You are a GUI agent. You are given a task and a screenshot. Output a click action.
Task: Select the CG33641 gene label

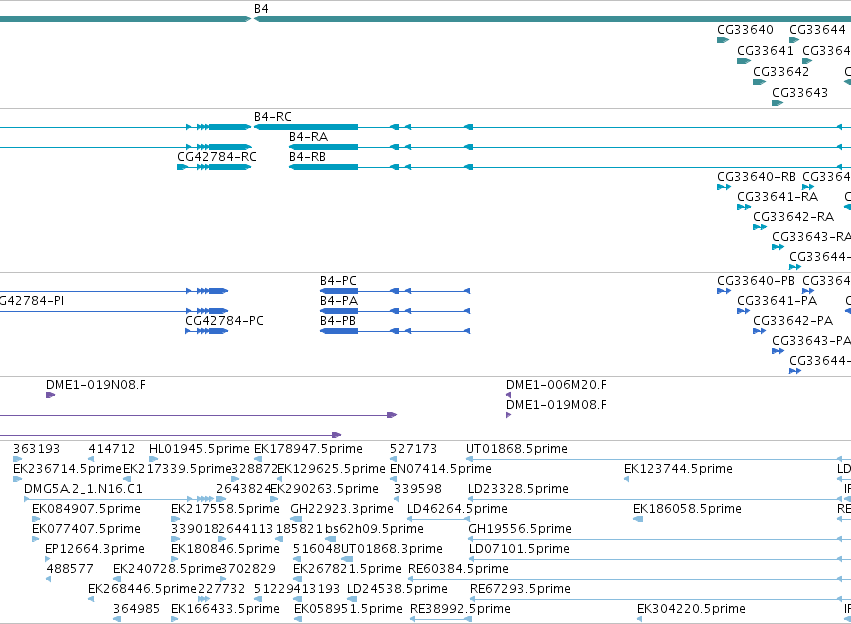765,51
